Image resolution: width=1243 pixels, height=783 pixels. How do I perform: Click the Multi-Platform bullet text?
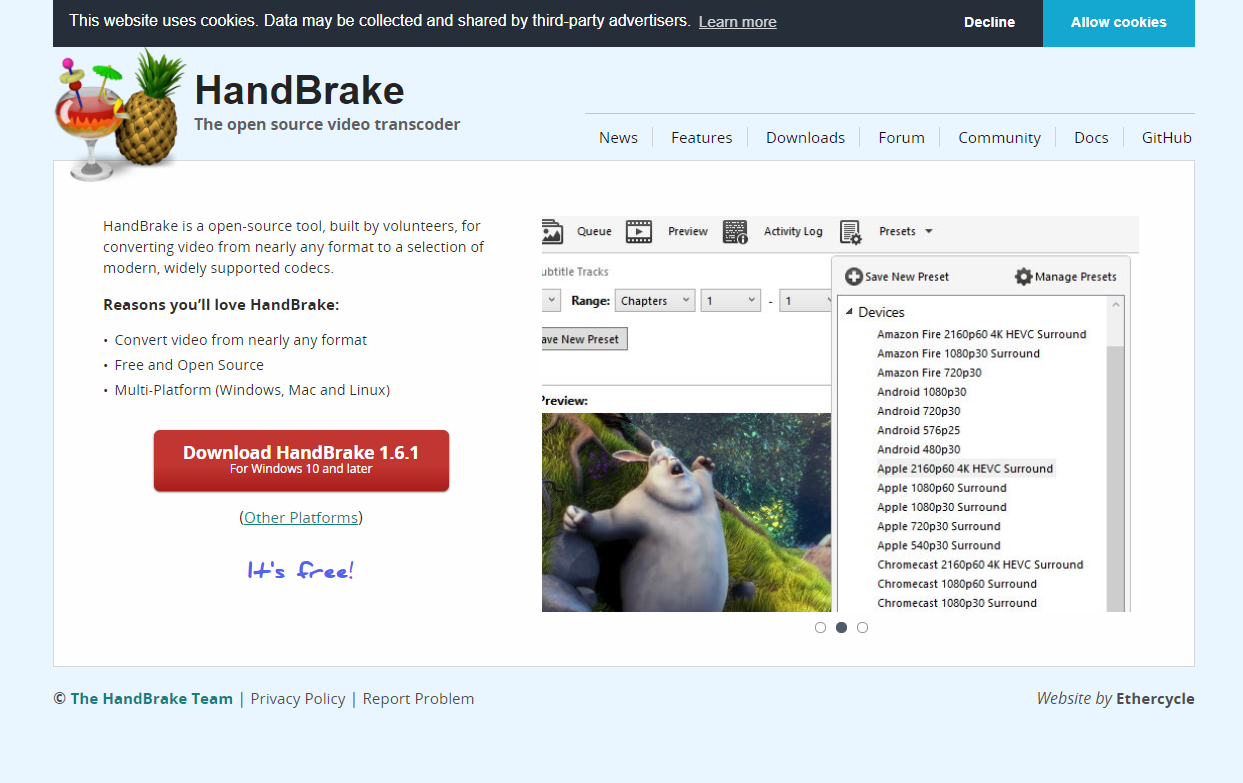(252, 390)
